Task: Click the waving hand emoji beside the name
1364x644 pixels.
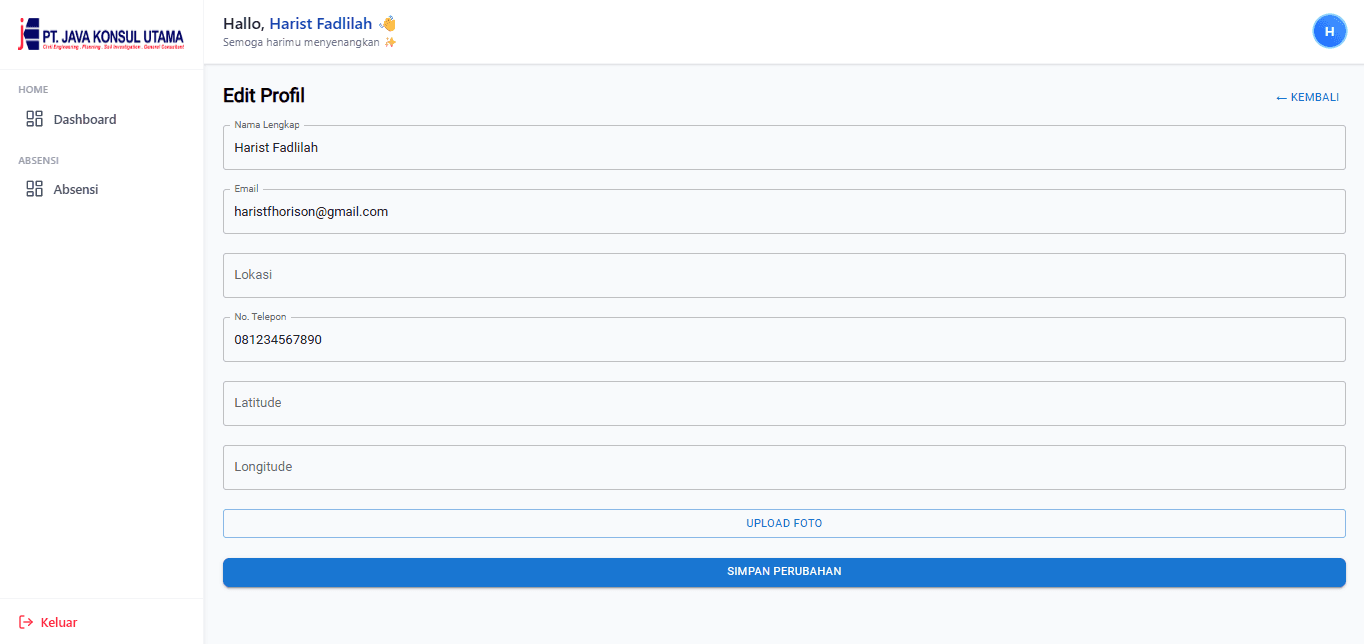Action: pos(386,22)
